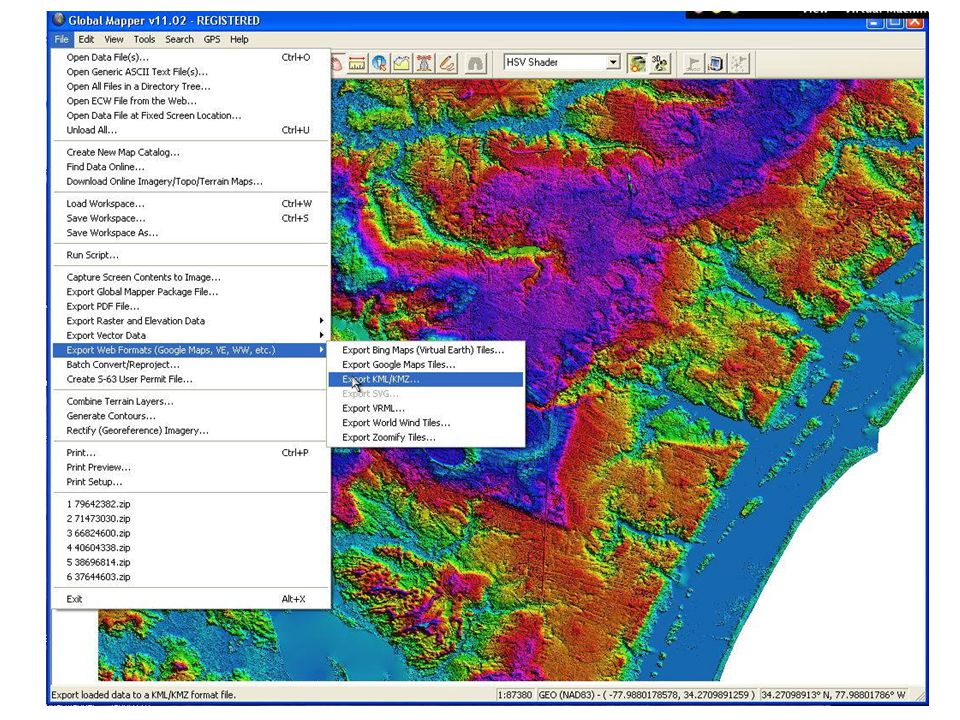Open the File menu
Image resolution: width=960 pixels, height=720 pixels.
click(x=61, y=39)
